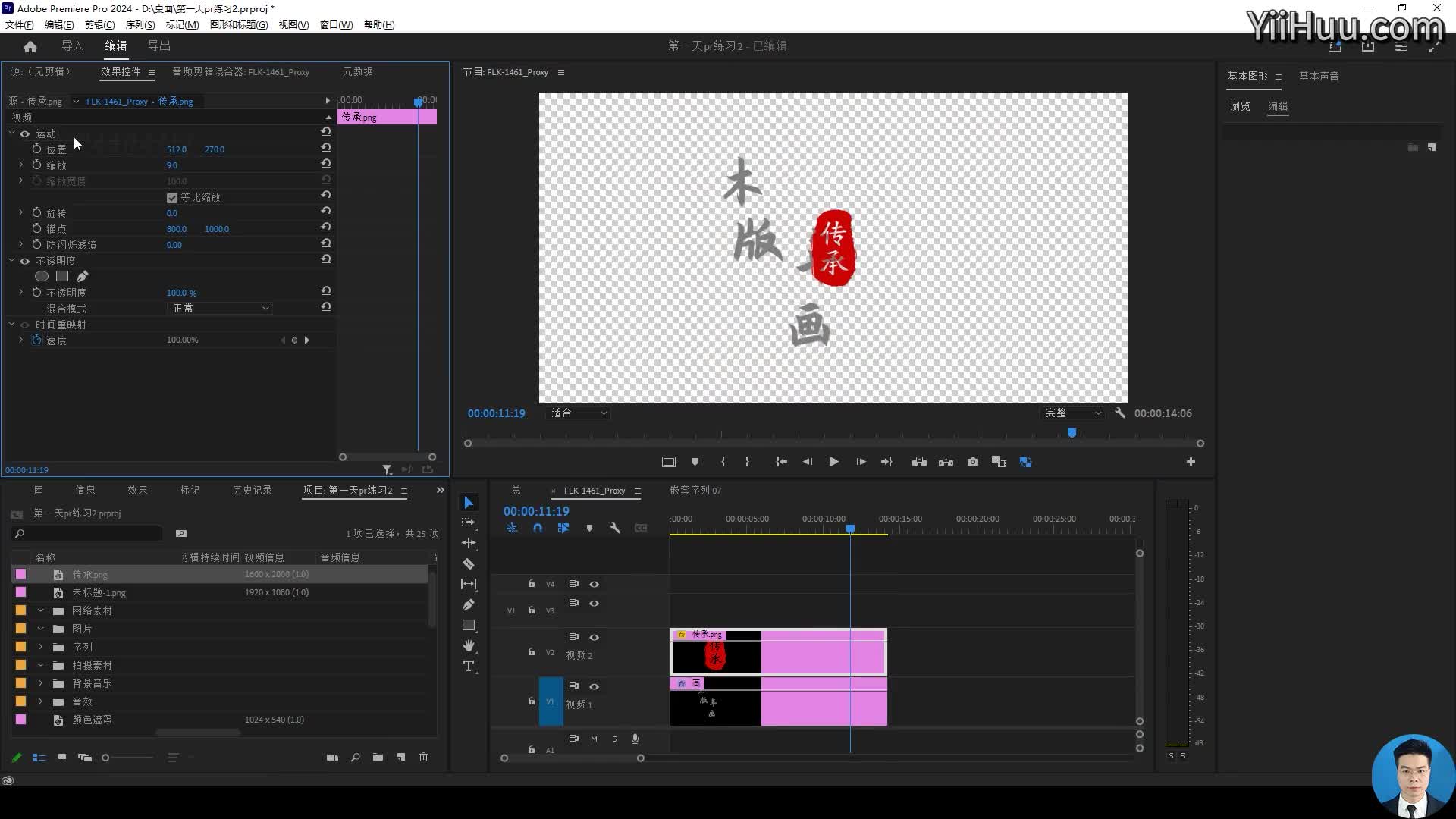Create new bin in project panel
Viewport: 1456px width, 819px height.
[x=378, y=758]
